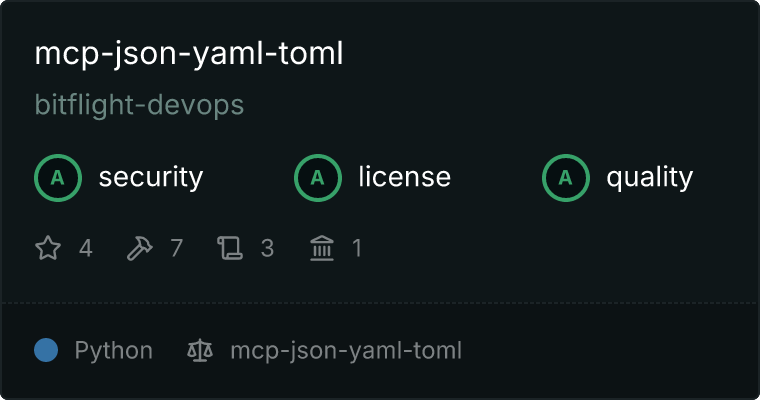This screenshot has height=400, width=760.
Task: Select the quality label text
Action: point(649,178)
